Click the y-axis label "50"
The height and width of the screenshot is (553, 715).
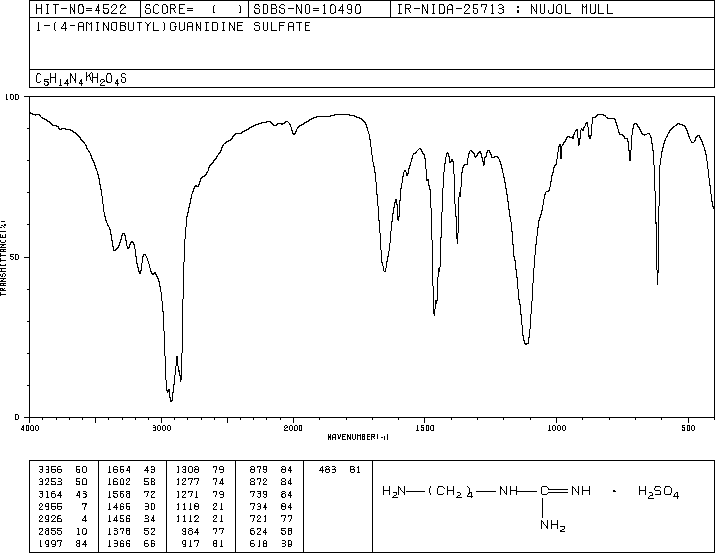(x=15, y=257)
